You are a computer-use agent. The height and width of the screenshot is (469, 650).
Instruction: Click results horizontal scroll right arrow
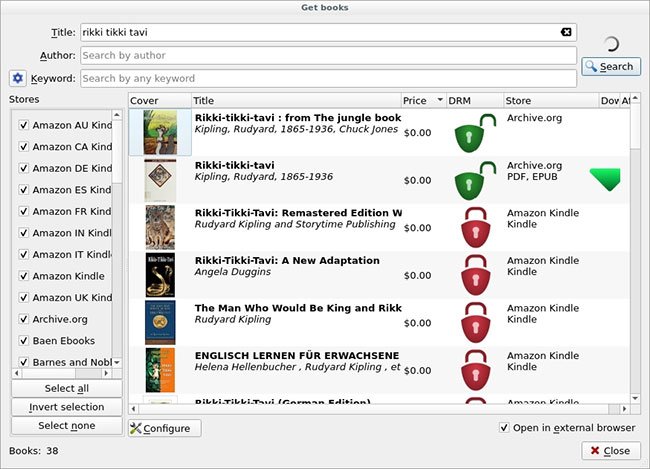pos(624,408)
